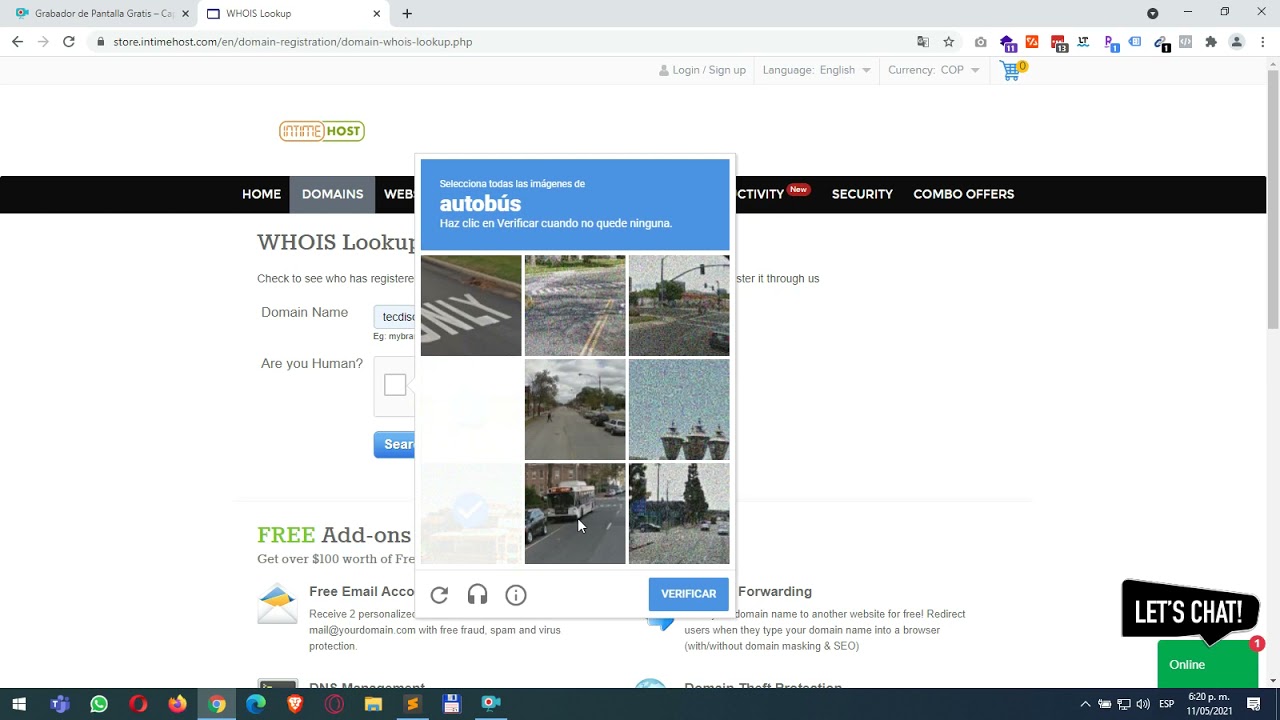Select the captcha tile with street lamp posts
Image resolution: width=1280 pixels, height=720 pixels.
coord(679,409)
